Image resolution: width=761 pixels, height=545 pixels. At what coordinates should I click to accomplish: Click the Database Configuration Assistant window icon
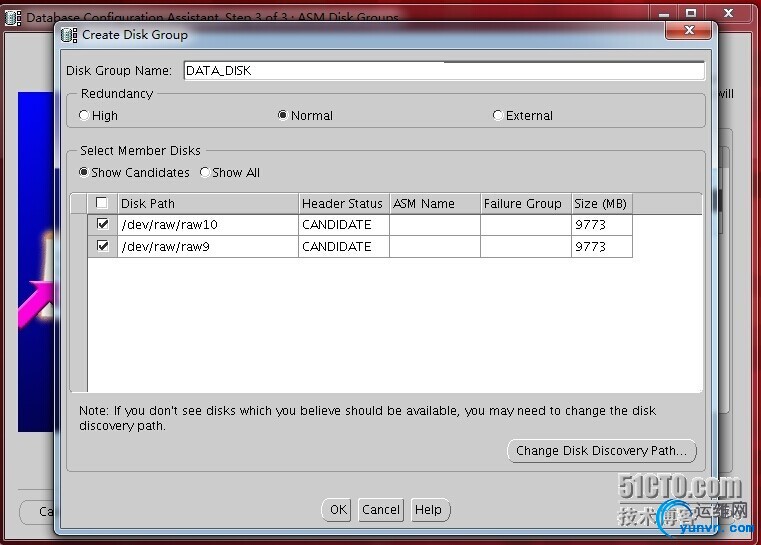(13, 18)
